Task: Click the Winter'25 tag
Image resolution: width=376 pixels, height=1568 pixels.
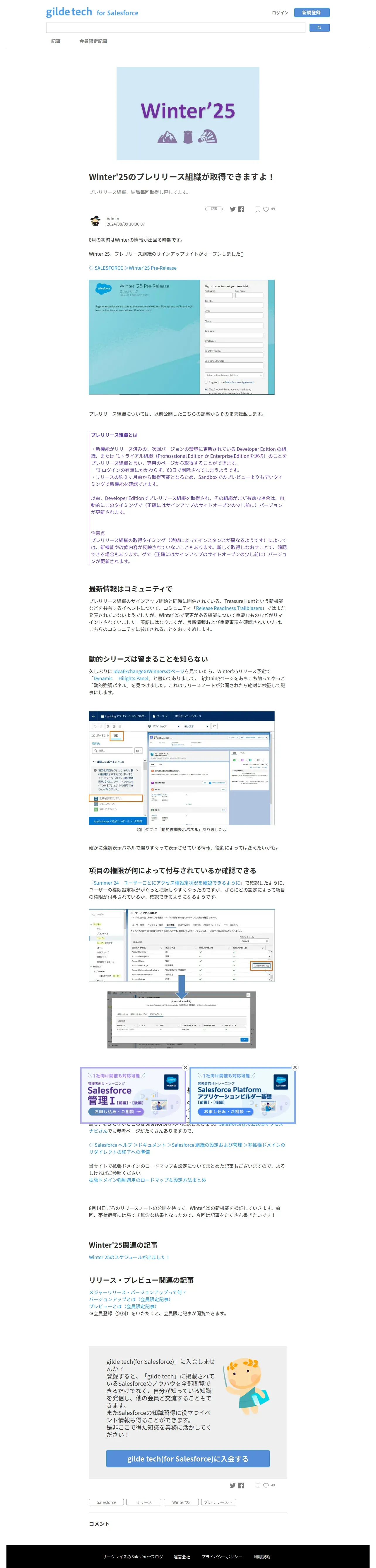Action: pyautogui.click(x=181, y=1502)
